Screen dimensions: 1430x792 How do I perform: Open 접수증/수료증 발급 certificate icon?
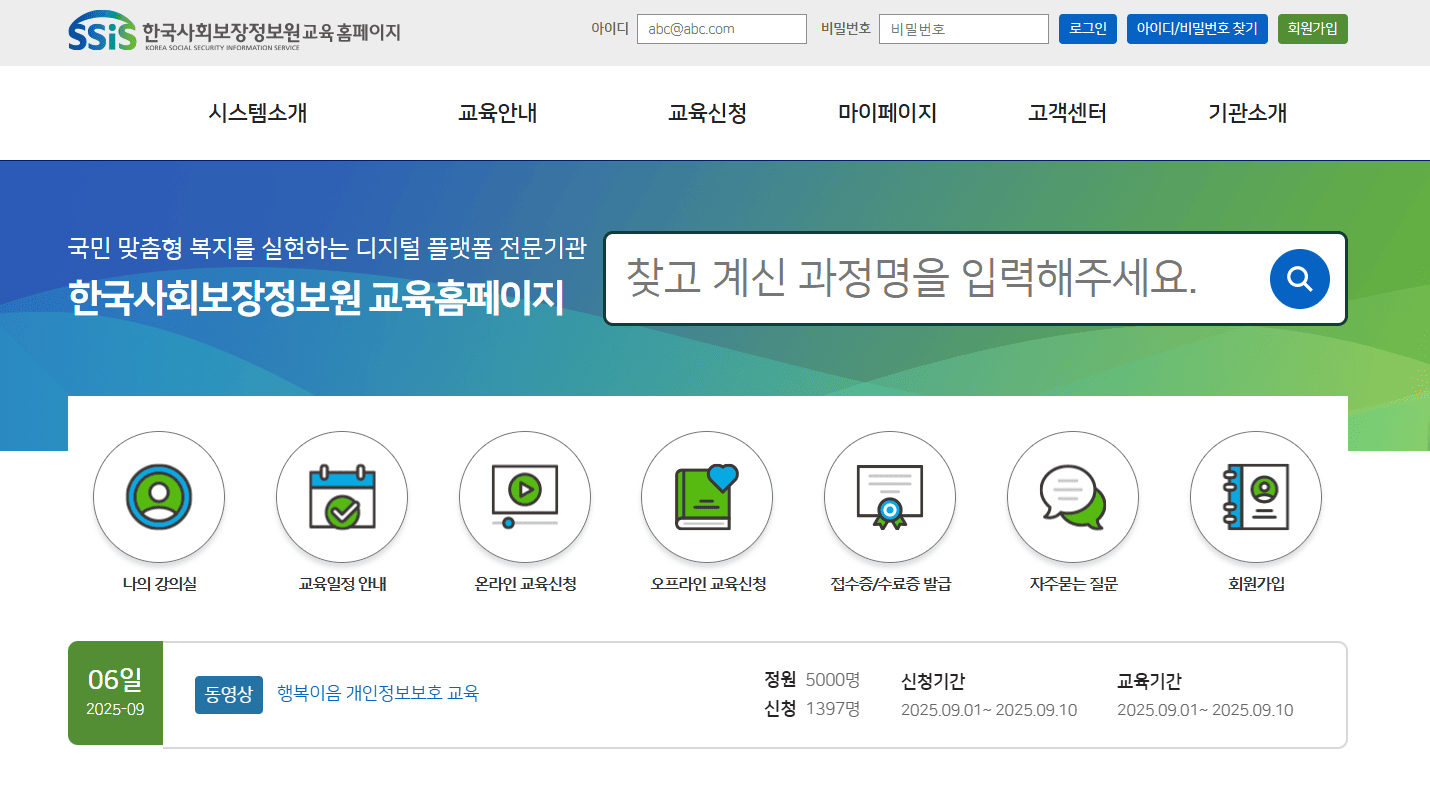pos(889,496)
